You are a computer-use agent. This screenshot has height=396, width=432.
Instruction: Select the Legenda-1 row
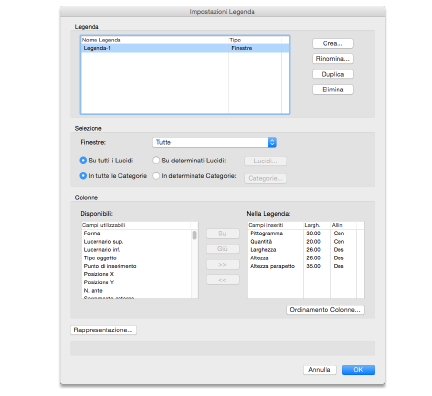(185, 48)
